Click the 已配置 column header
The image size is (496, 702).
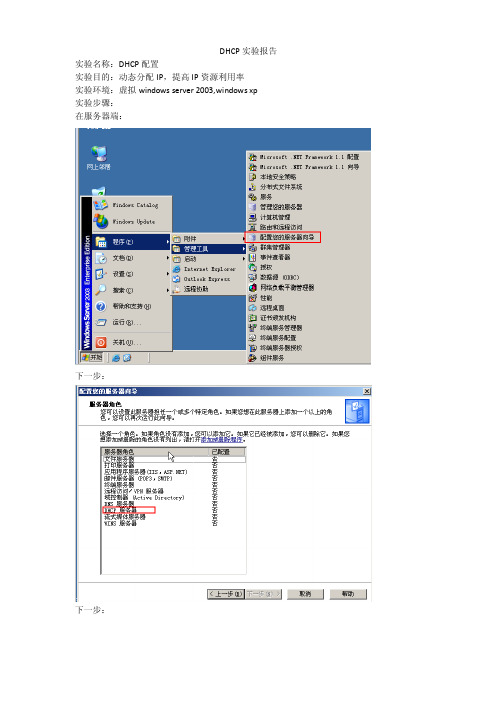pyautogui.click(x=227, y=452)
